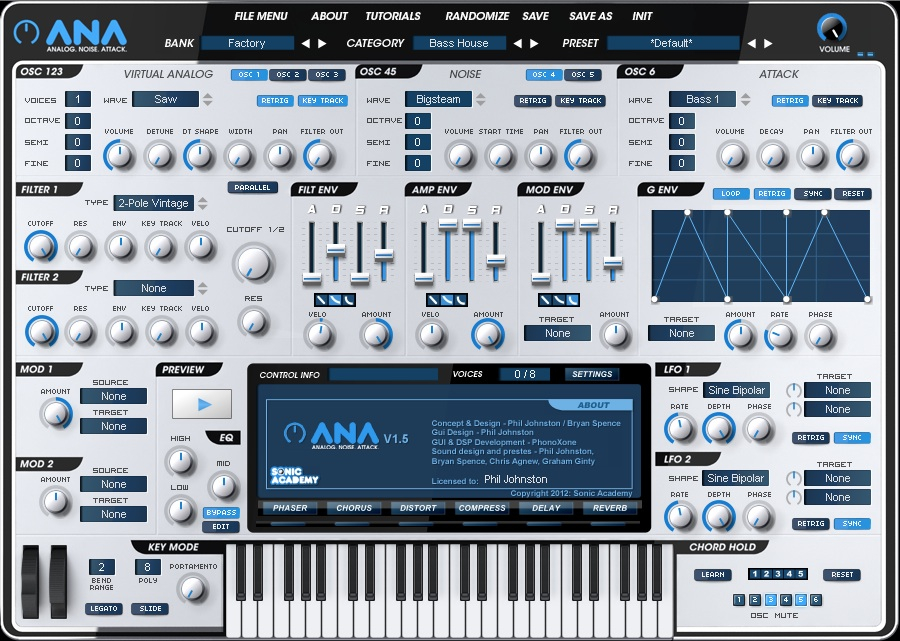Select next bank with right arrow

(x=322, y=44)
